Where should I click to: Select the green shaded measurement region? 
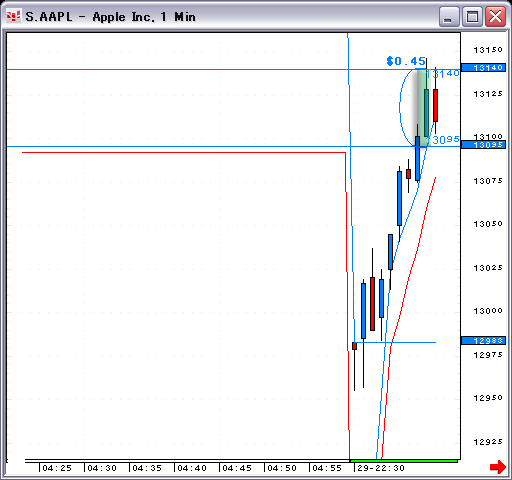coord(423,108)
